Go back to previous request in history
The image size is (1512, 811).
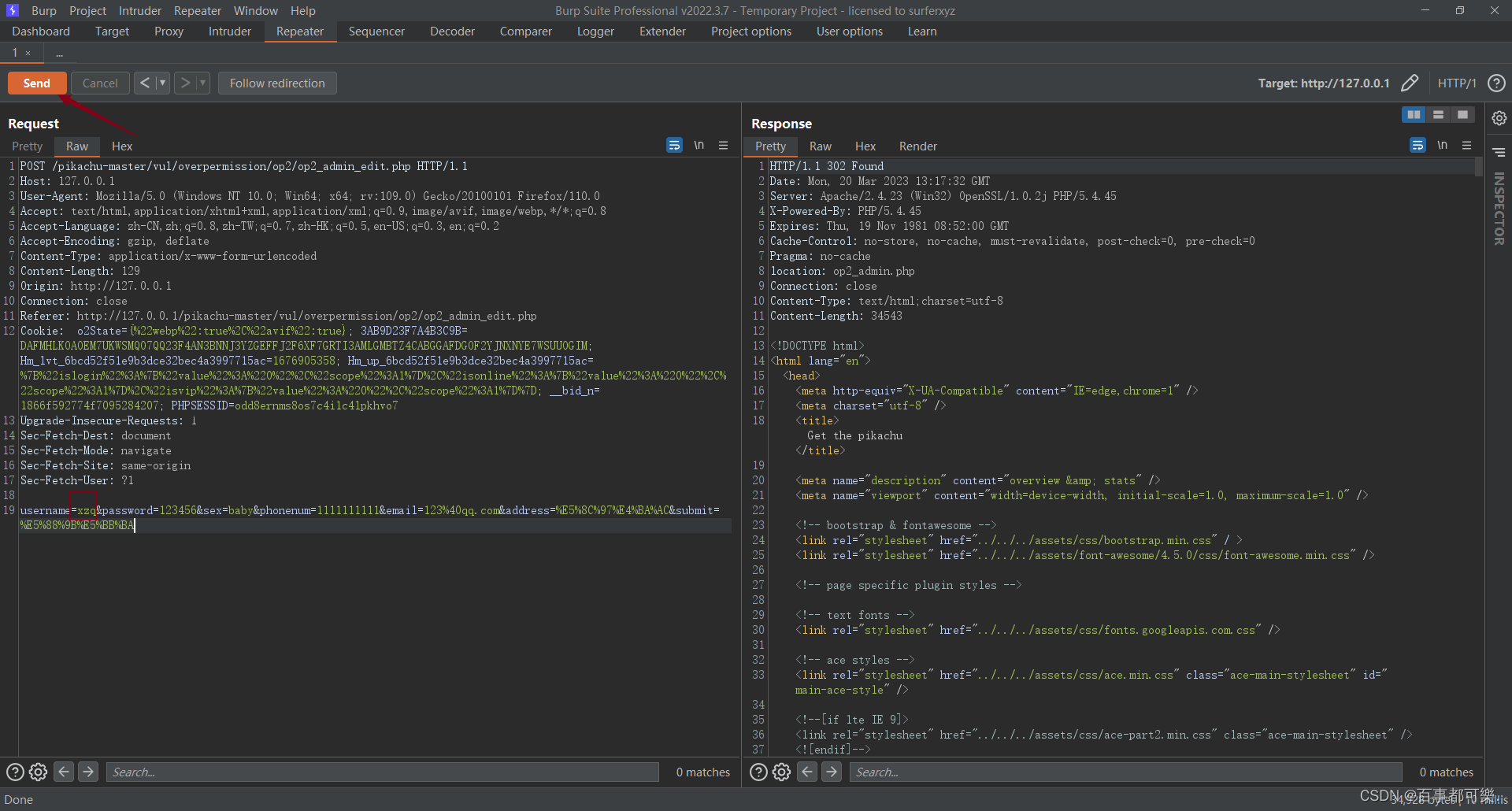click(145, 83)
